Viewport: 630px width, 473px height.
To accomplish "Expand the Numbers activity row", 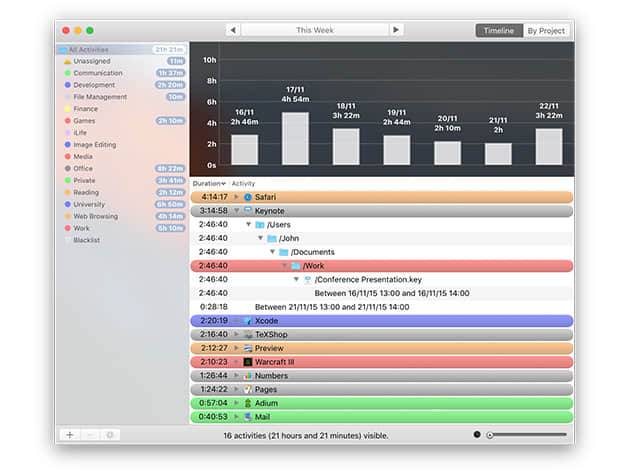I will [236, 375].
